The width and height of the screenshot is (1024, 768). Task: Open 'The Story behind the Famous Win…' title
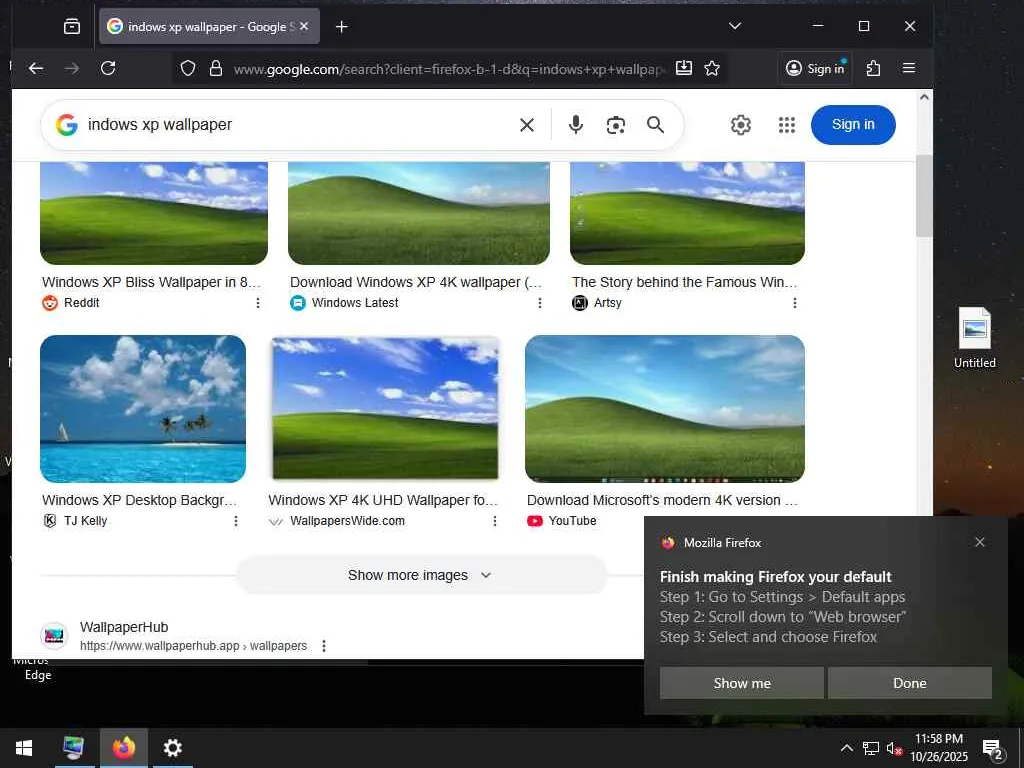(684, 282)
